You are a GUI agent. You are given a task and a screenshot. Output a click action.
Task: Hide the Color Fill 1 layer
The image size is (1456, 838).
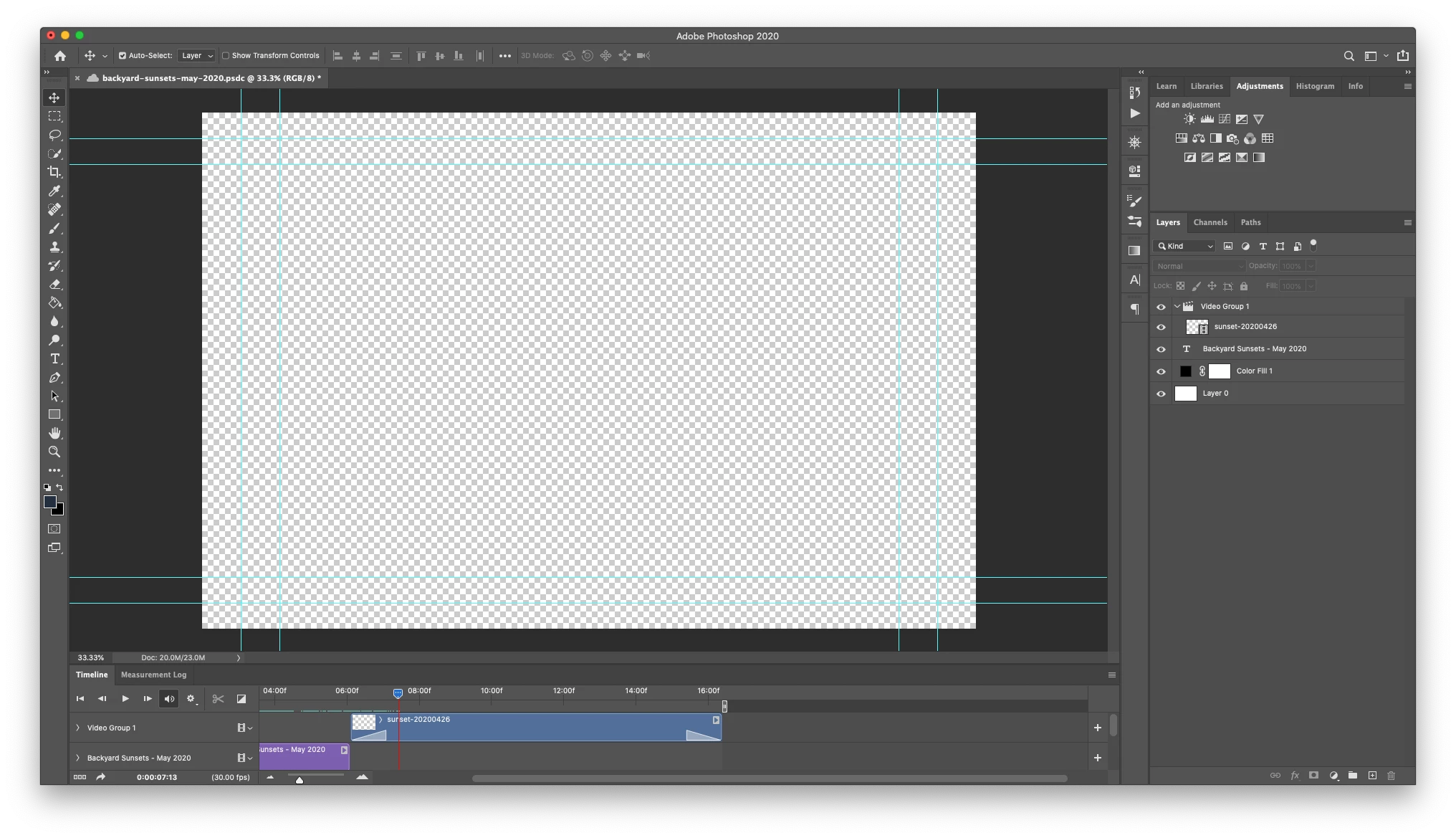point(1161,371)
